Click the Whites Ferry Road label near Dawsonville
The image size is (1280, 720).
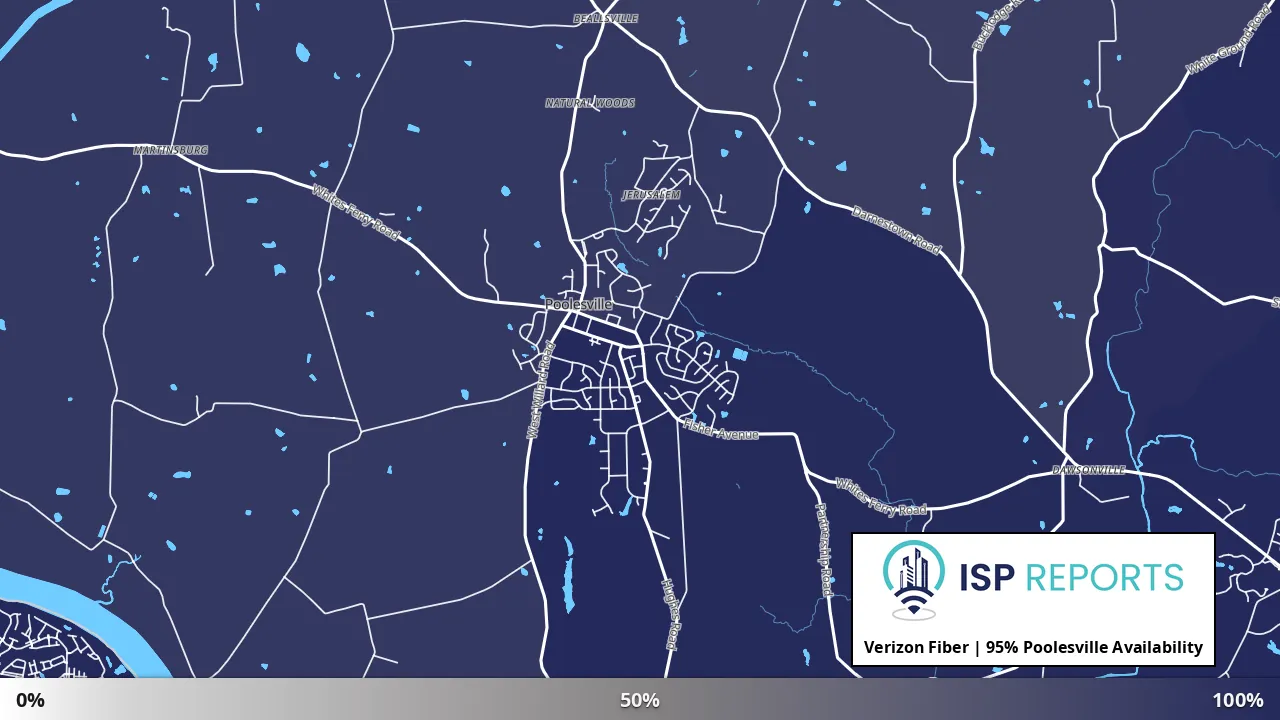pyautogui.click(x=882, y=497)
